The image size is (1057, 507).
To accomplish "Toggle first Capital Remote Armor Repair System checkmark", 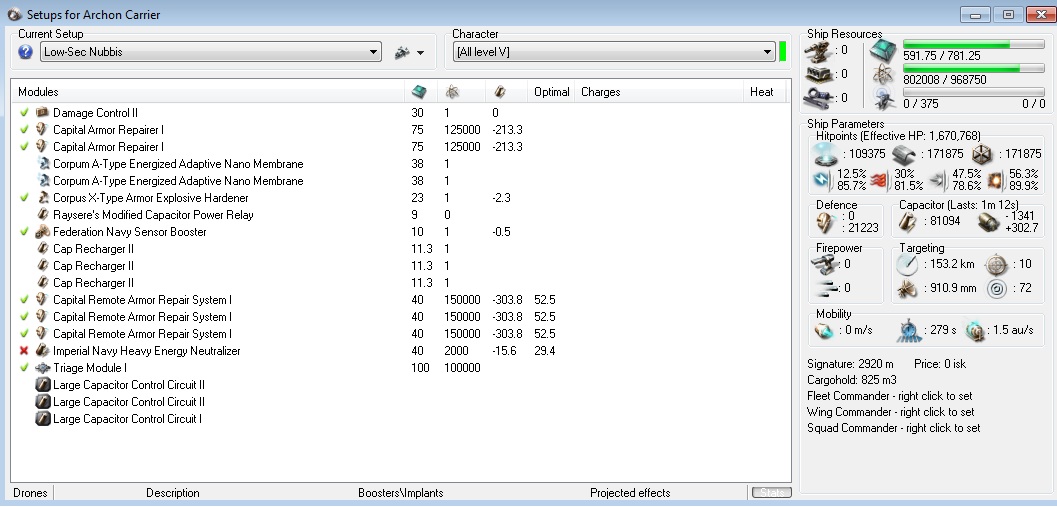I will coord(24,299).
